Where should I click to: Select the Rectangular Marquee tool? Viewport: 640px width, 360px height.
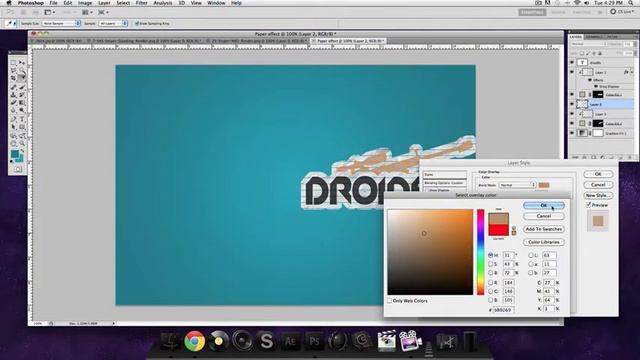(x=13, y=62)
